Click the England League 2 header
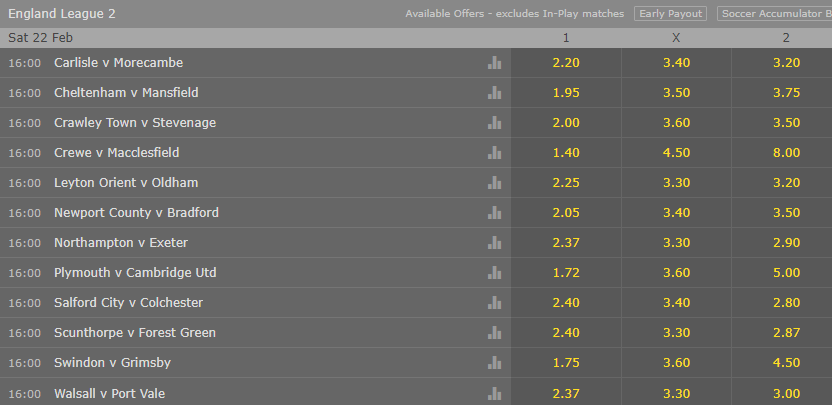The image size is (832, 405). 62,14
